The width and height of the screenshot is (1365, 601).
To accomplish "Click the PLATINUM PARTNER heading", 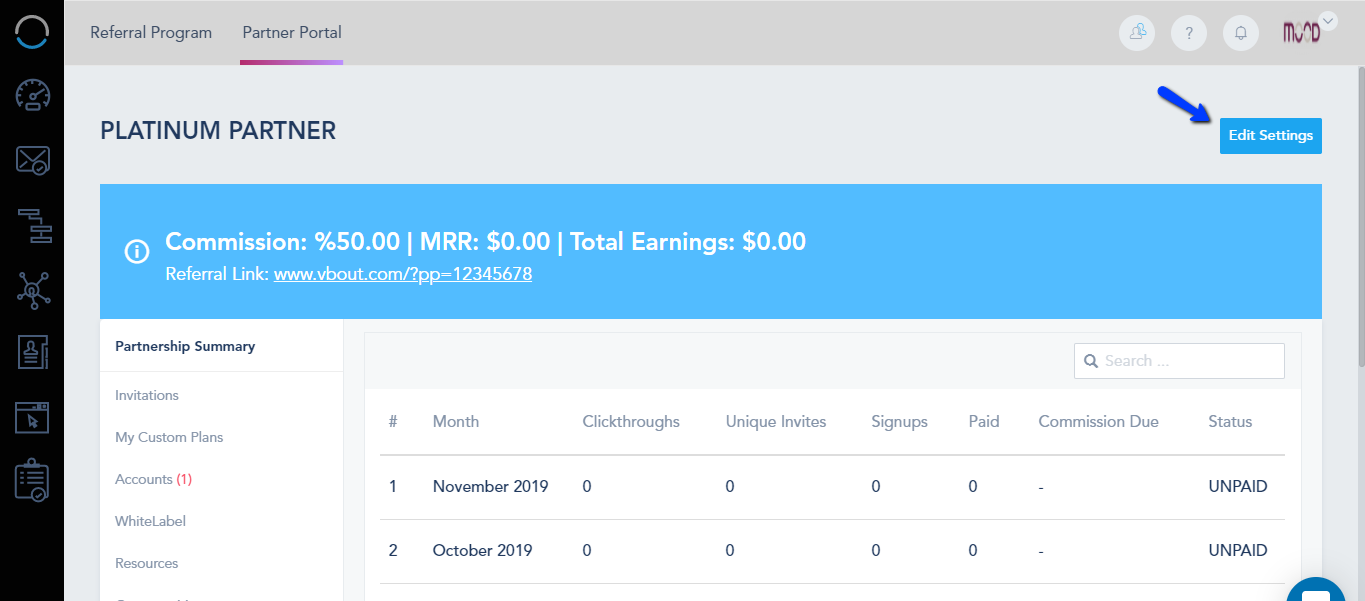I will click(x=218, y=130).
